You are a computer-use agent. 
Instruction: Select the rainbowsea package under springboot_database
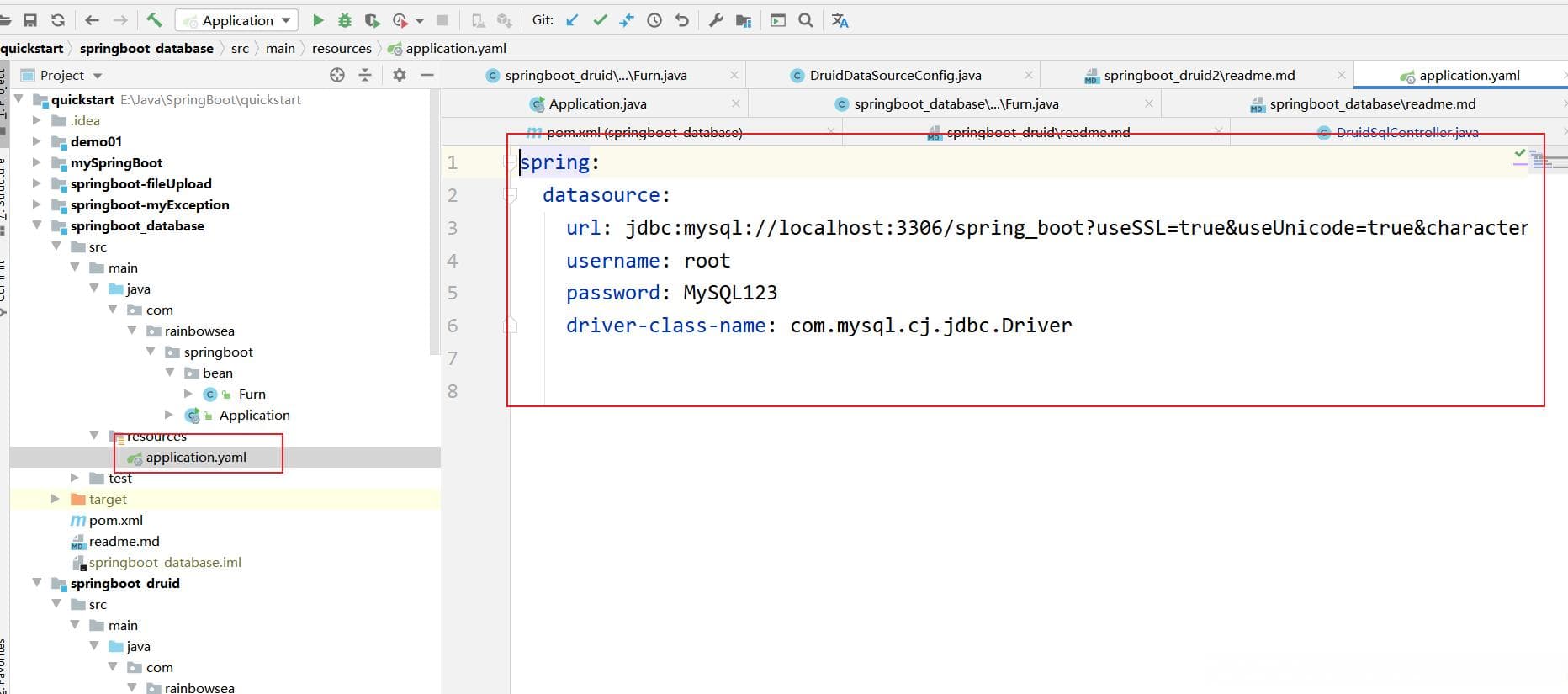tap(199, 331)
